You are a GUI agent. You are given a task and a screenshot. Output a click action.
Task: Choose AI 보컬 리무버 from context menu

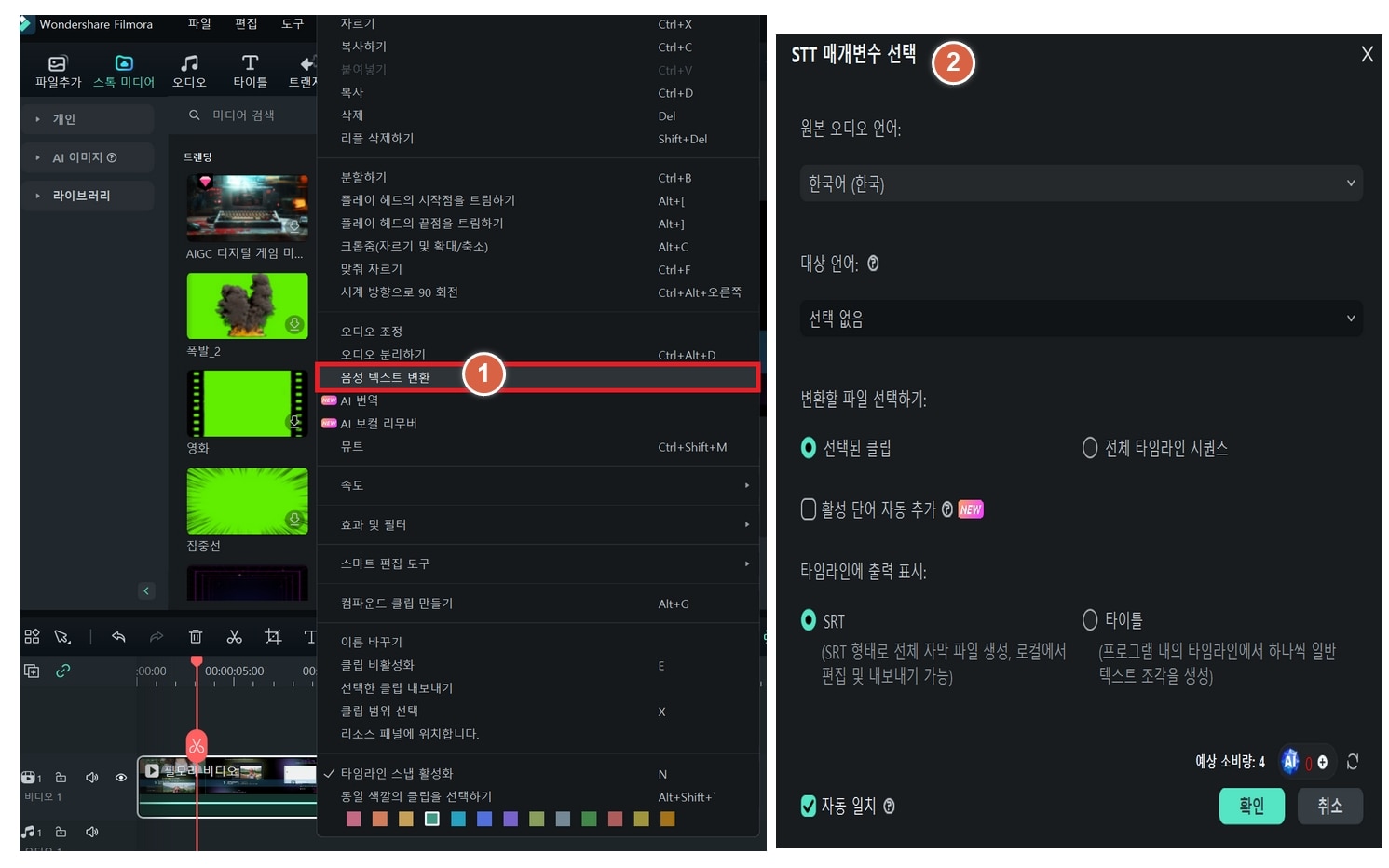click(538, 424)
